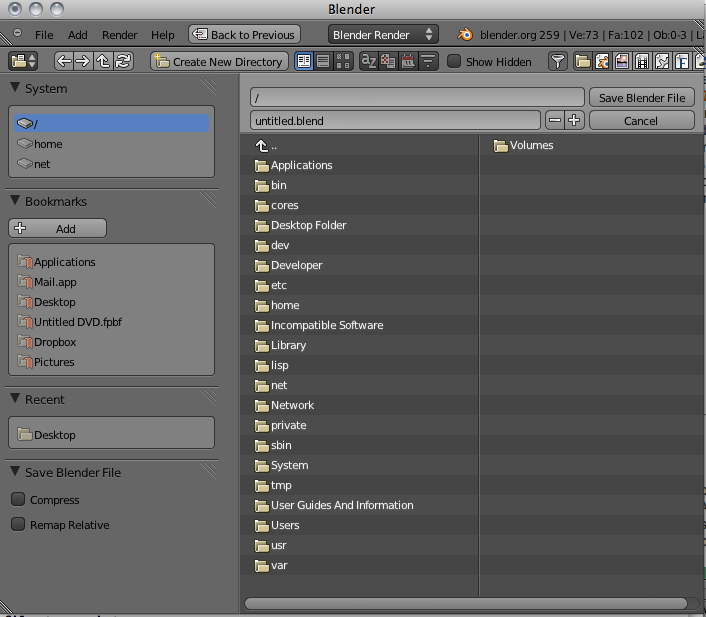The image size is (706, 617).
Task: Decrement the filename number with minus
Action: (x=555, y=120)
